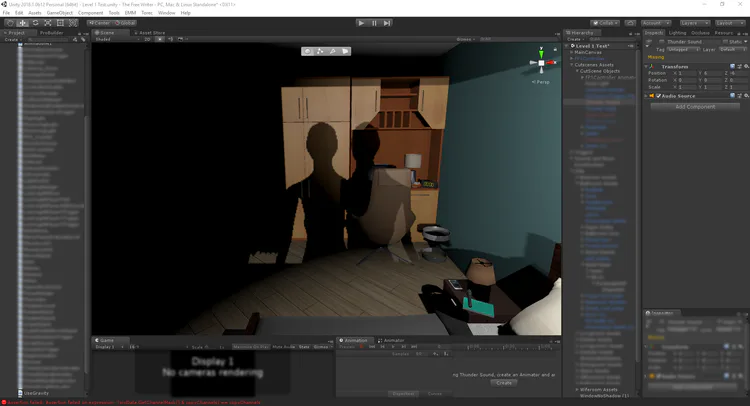The image size is (750, 406).
Task: Expand the Audio Source component foldout
Action: point(646,96)
